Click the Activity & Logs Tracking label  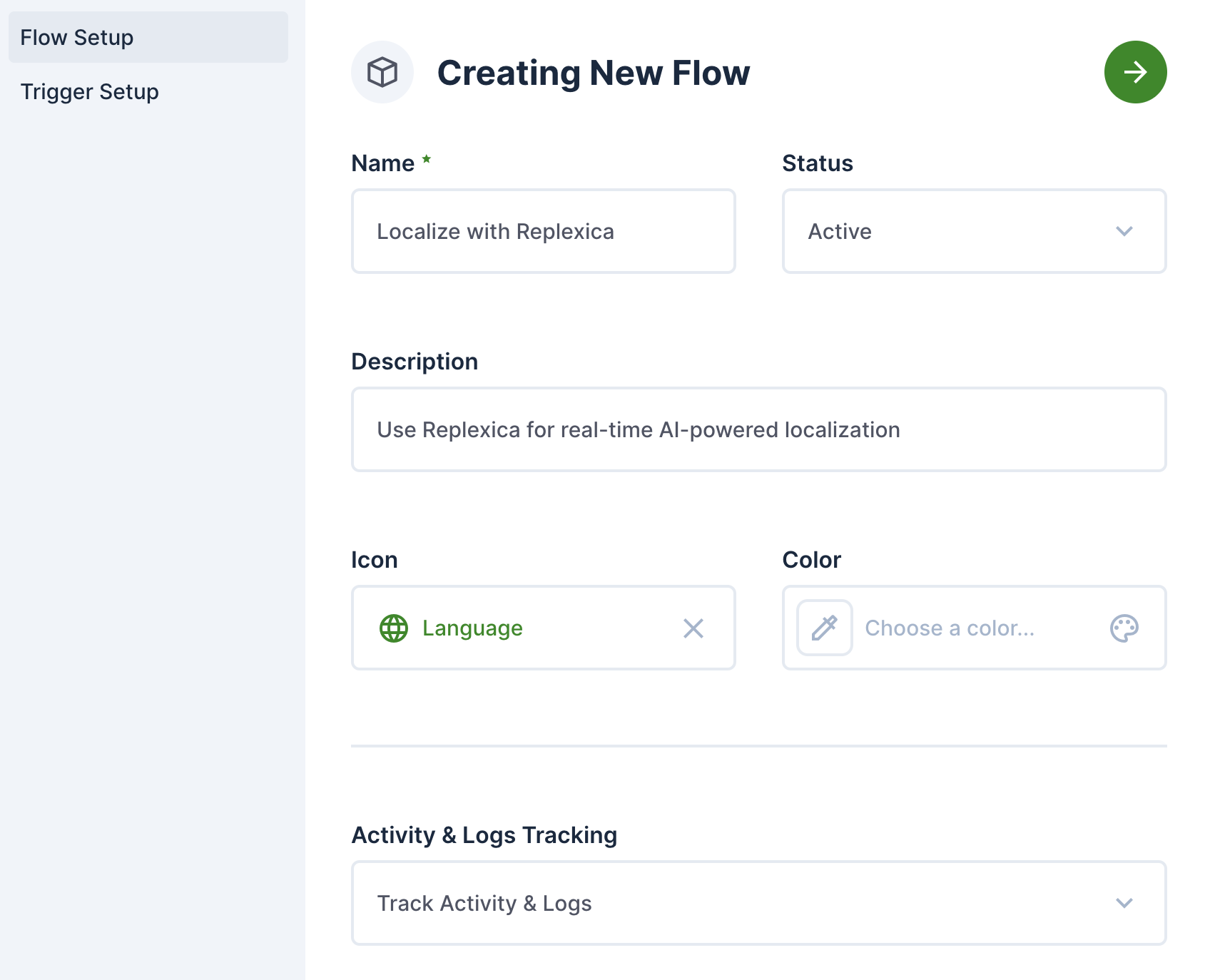tap(484, 835)
